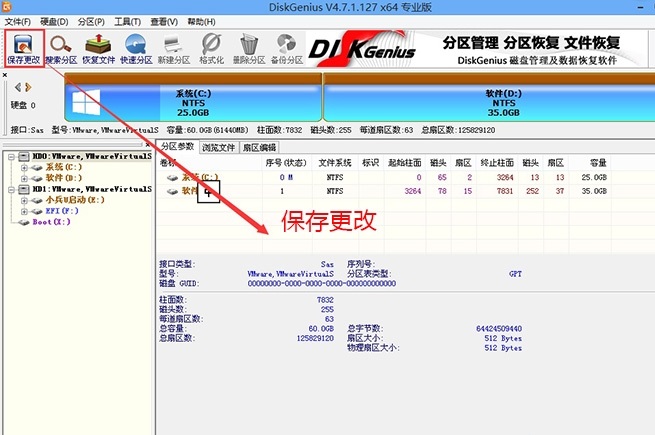Select 软件(D:) in the disk tree
The height and width of the screenshot is (435, 655).
point(64,178)
